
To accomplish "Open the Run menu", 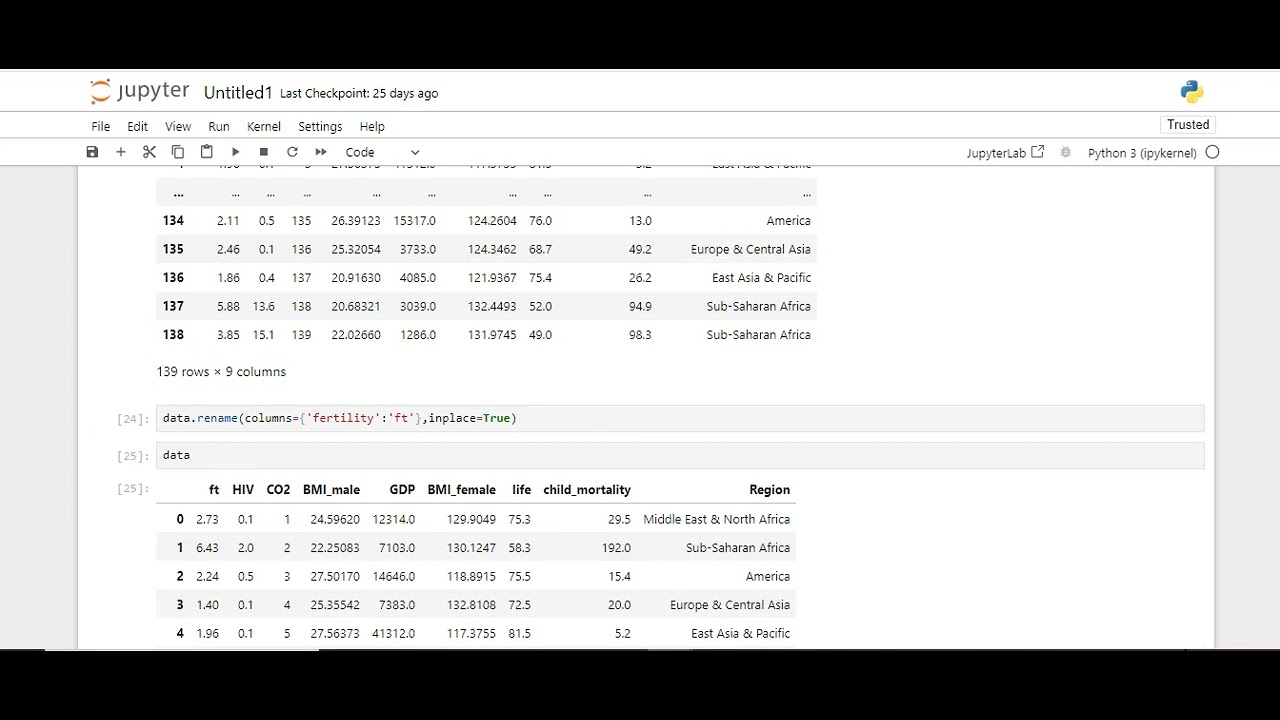I will (x=219, y=127).
